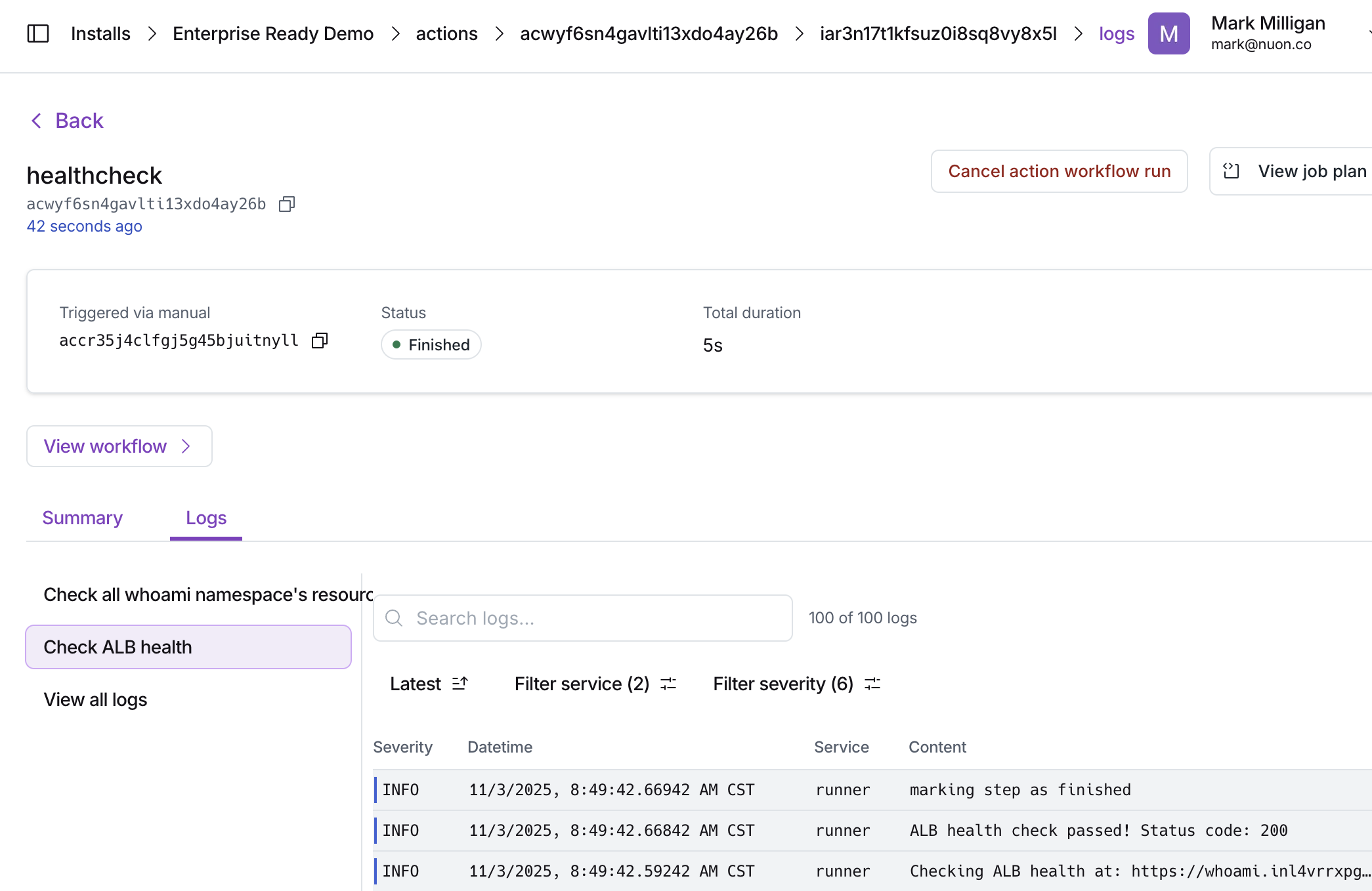Toggle the sidebar panel icon

tap(38, 33)
